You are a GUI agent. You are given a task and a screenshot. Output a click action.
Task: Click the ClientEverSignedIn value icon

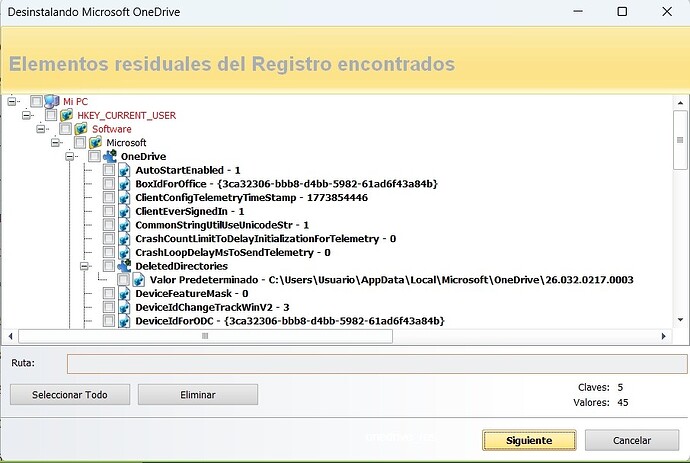coord(124,211)
